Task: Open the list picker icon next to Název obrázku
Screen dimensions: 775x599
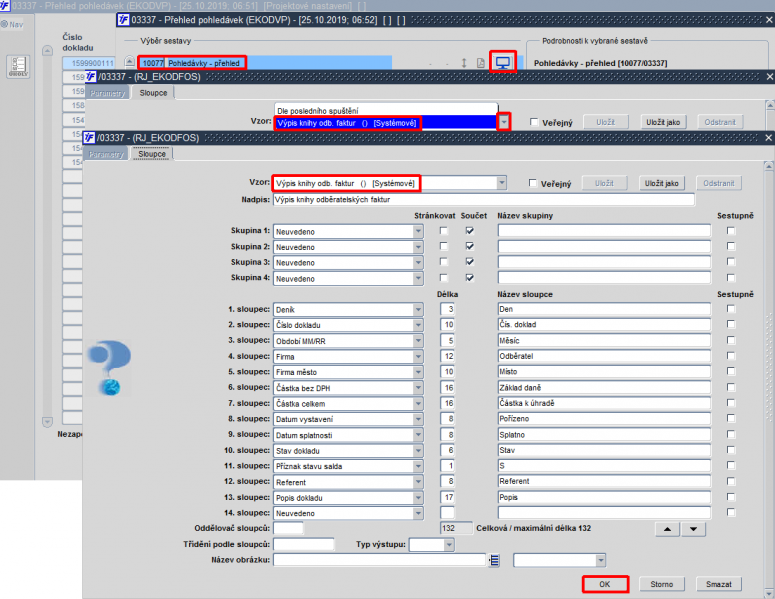Action: pos(494,560)
